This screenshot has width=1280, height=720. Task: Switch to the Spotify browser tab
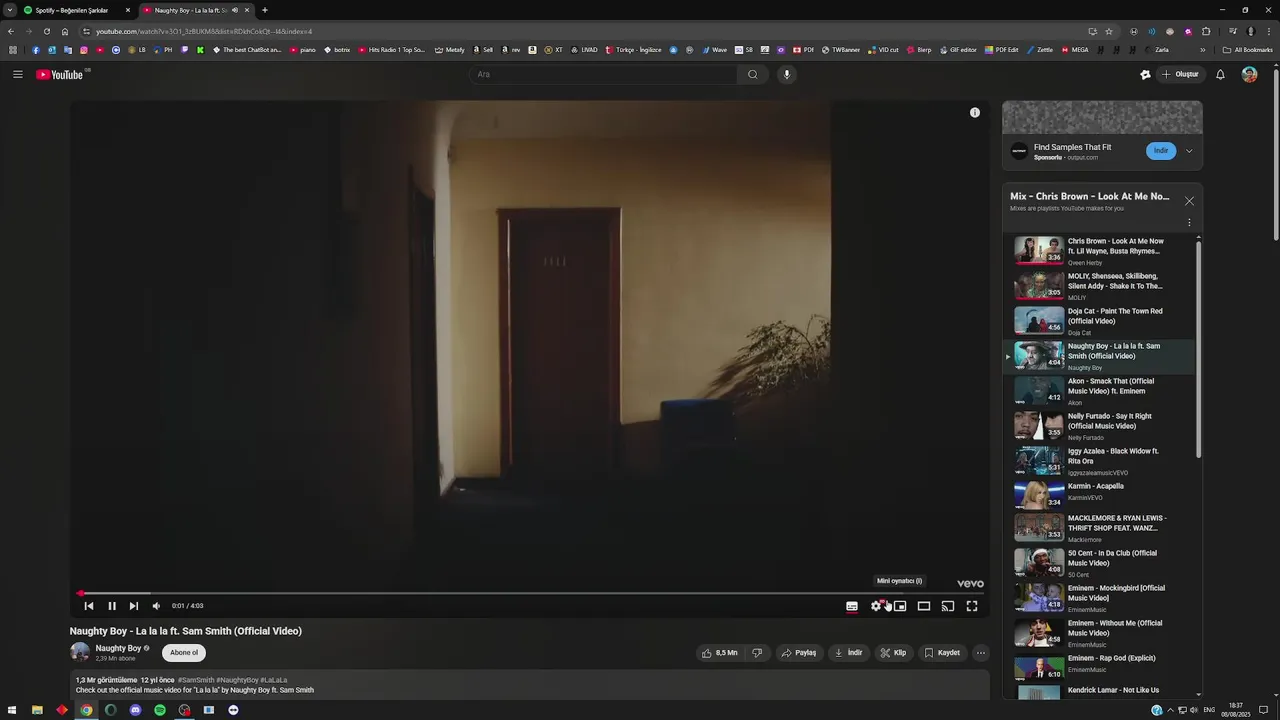point(76,10)
